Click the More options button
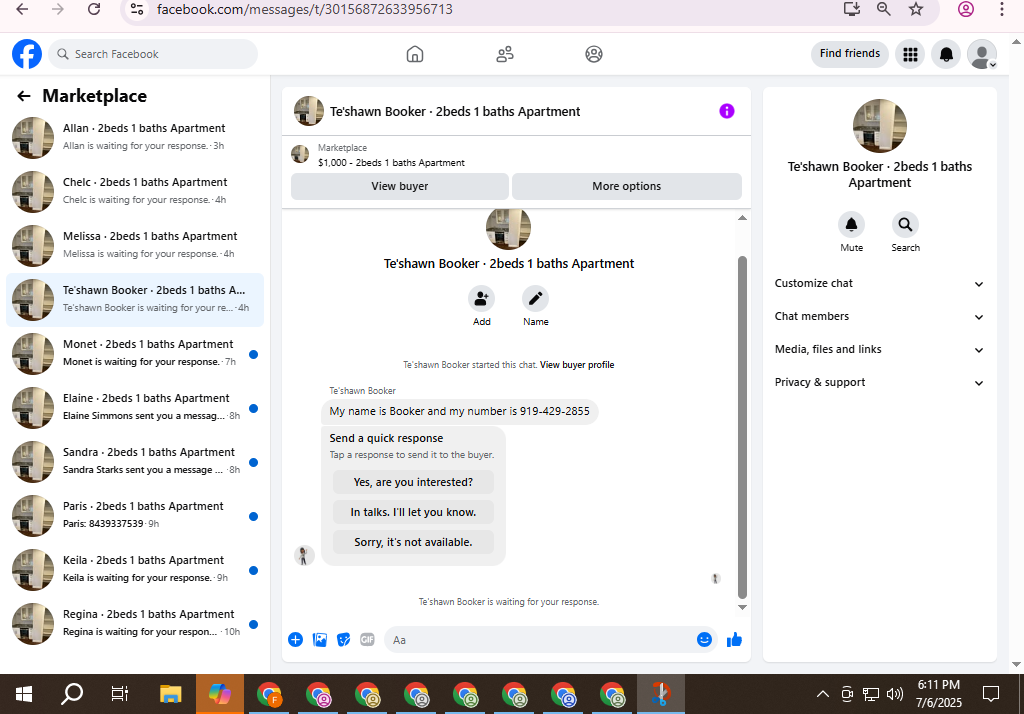1024x714 pixels. click(x=626, y=186)
